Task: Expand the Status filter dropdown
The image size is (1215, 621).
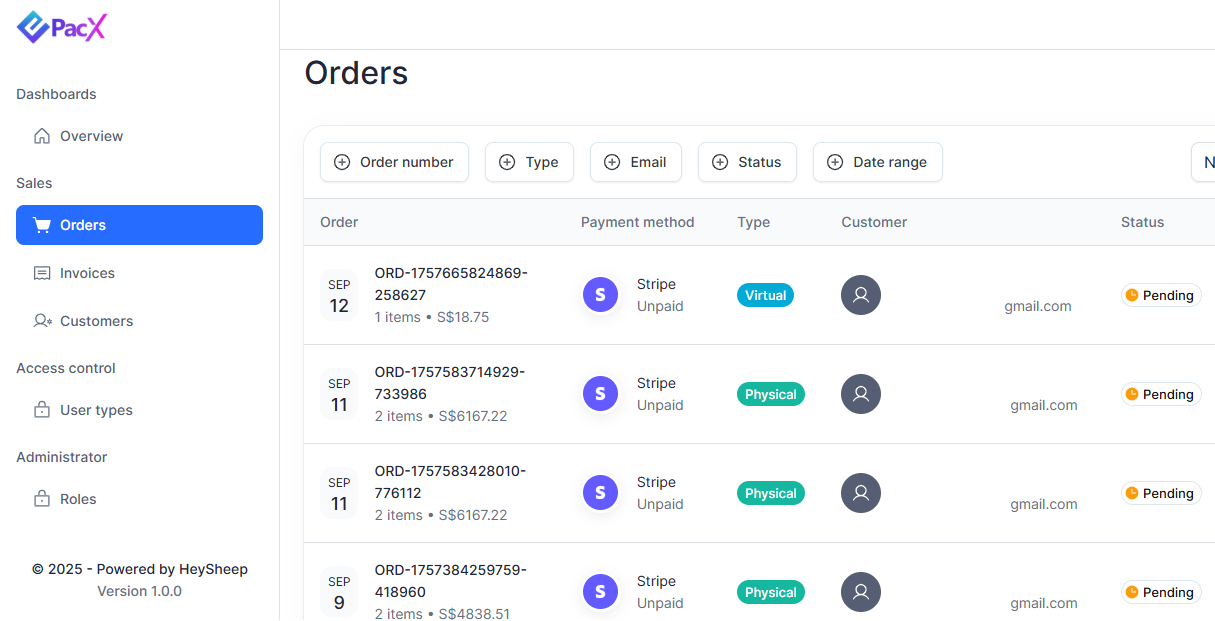Action: point(747,162)
